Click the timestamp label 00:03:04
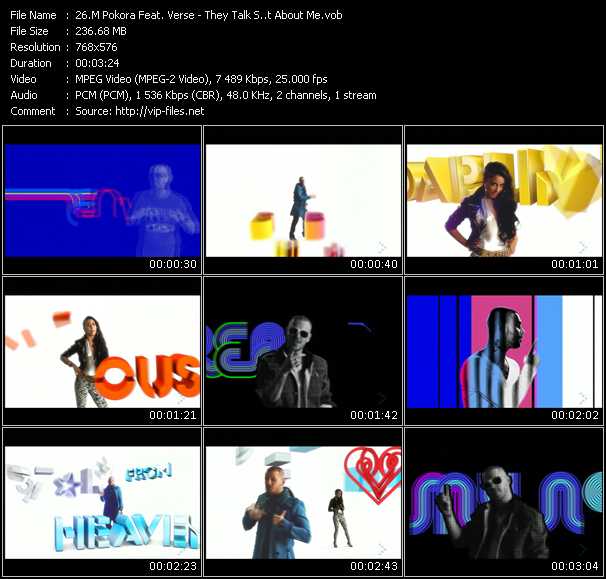 point(575,567)
